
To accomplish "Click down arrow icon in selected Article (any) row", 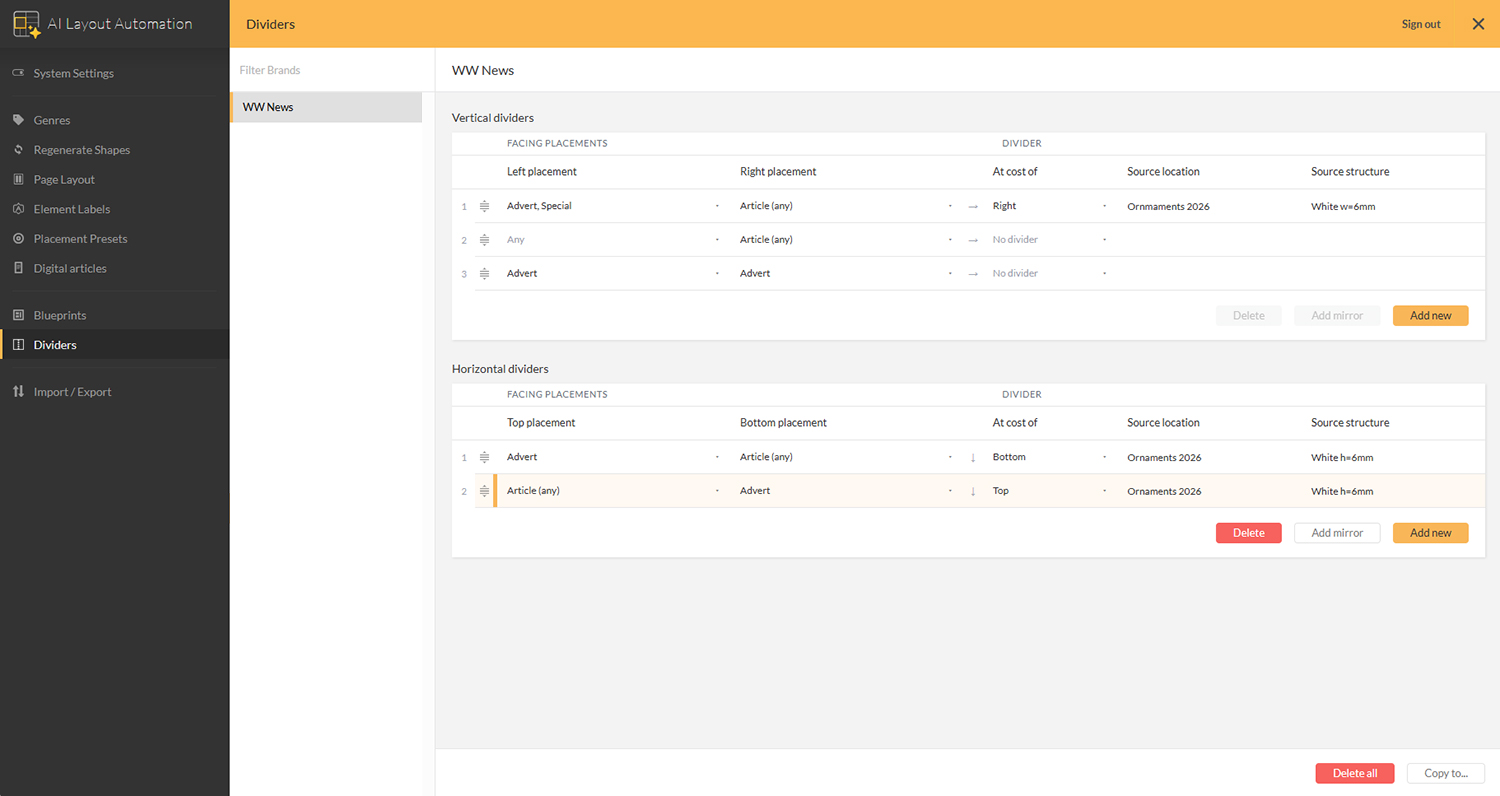I will point(973,491).
